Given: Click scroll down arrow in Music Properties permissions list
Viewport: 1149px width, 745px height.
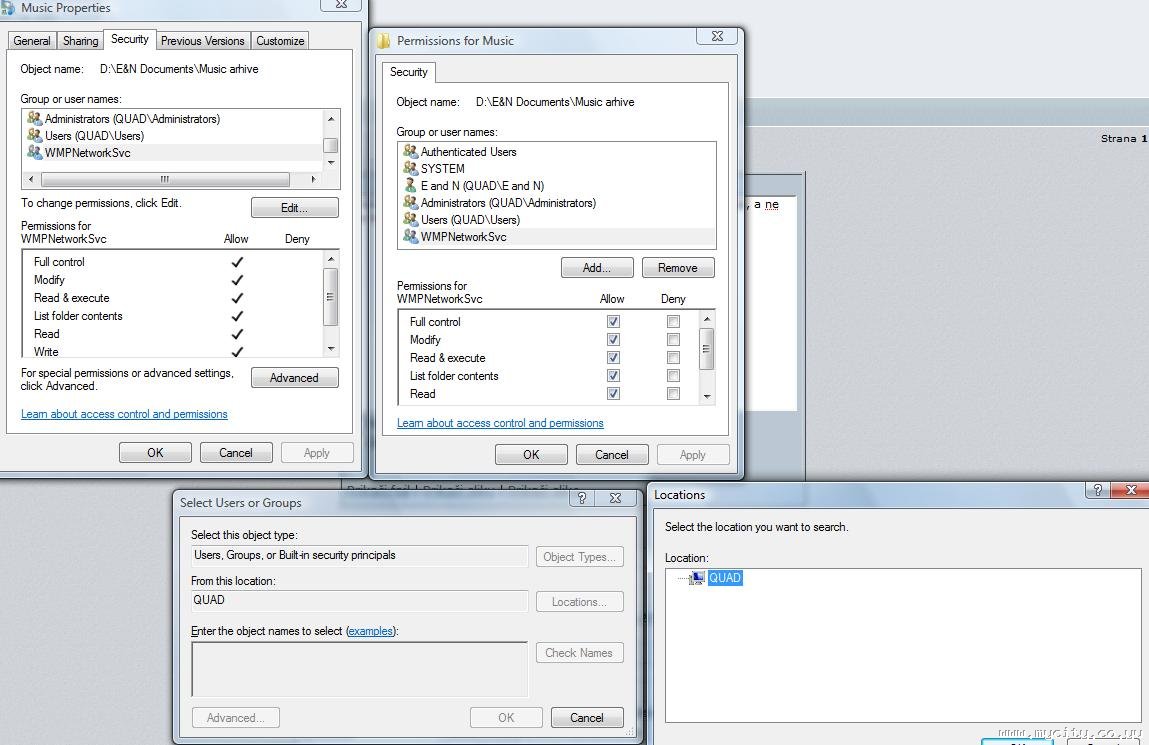Looking at the screenshot, I should tap(331, 349).
